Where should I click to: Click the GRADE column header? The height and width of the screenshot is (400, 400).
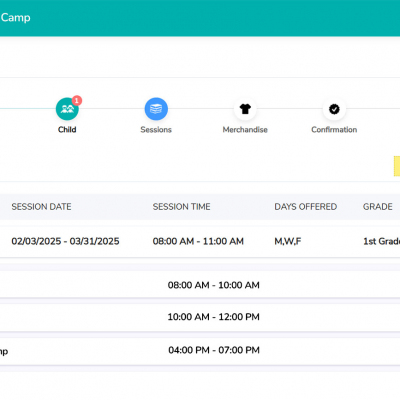(x=377, y=207)
